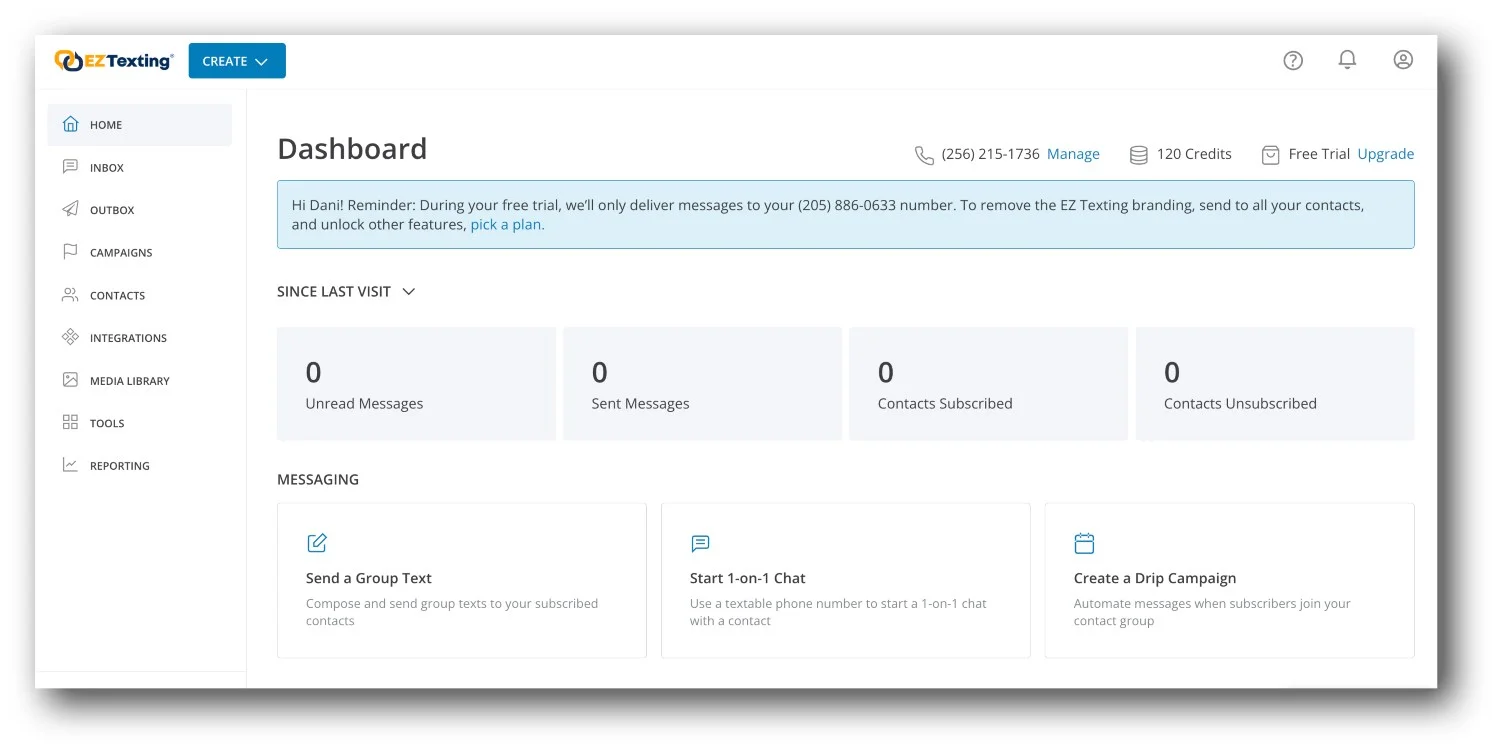This screenshot has width=1500, height=751.
Task: Open the Unread Messages stat card
Action: [416, 384]
